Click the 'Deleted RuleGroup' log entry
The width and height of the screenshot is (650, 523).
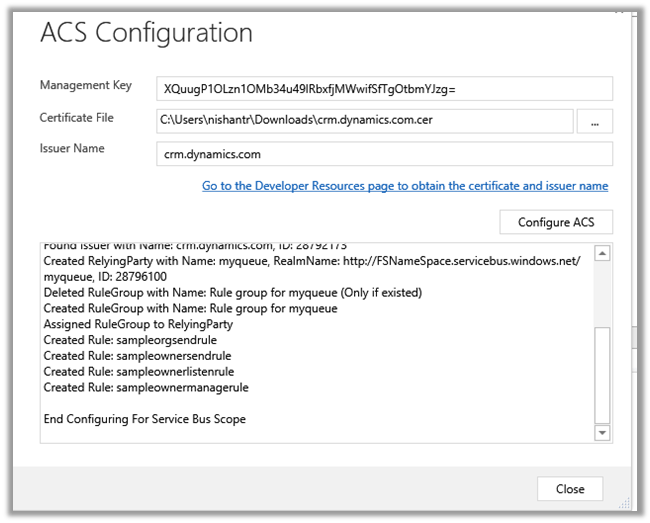pyautogui.click(x=233, y=293)
